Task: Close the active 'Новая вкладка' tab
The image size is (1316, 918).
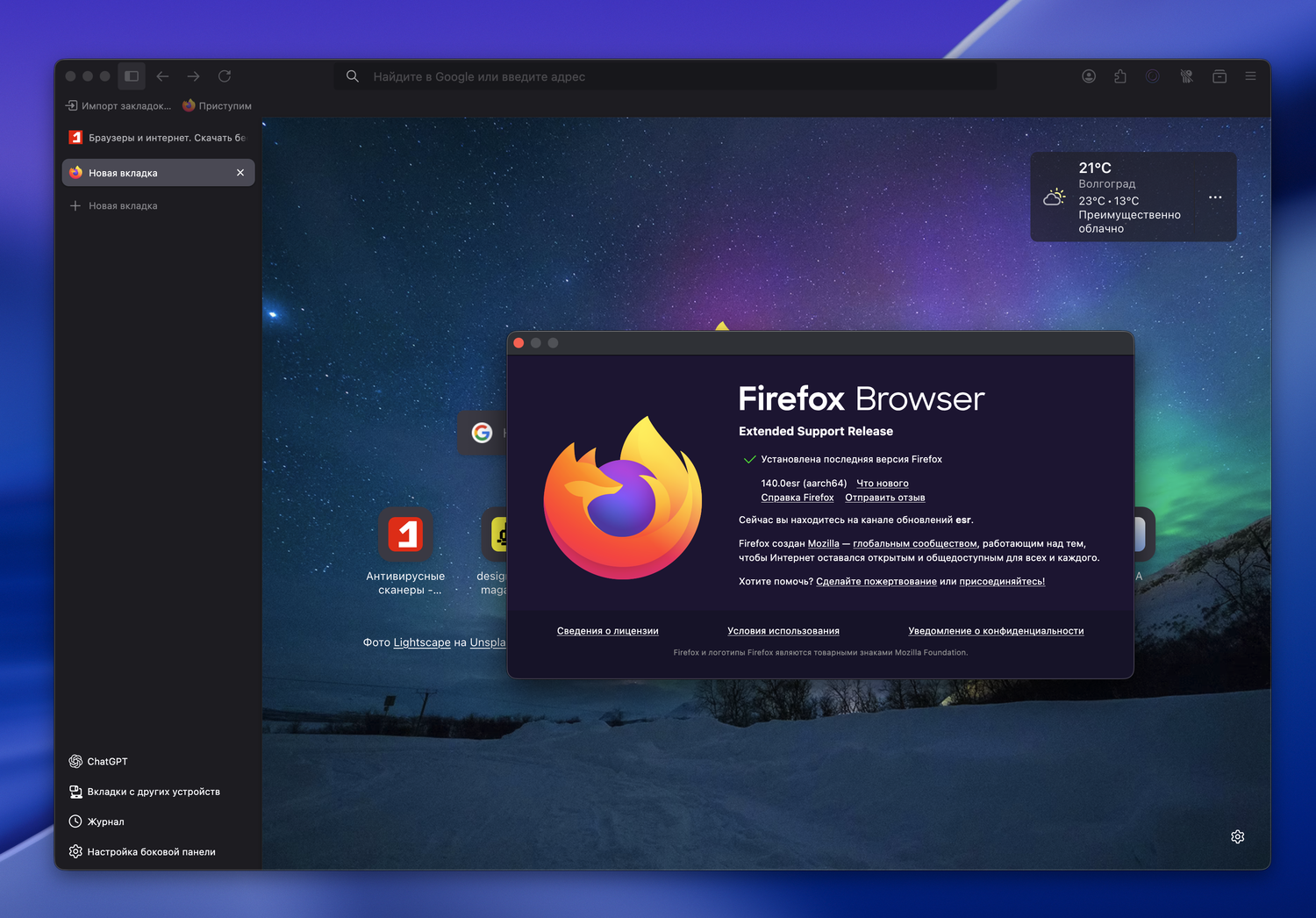Action: pos(240,173)
